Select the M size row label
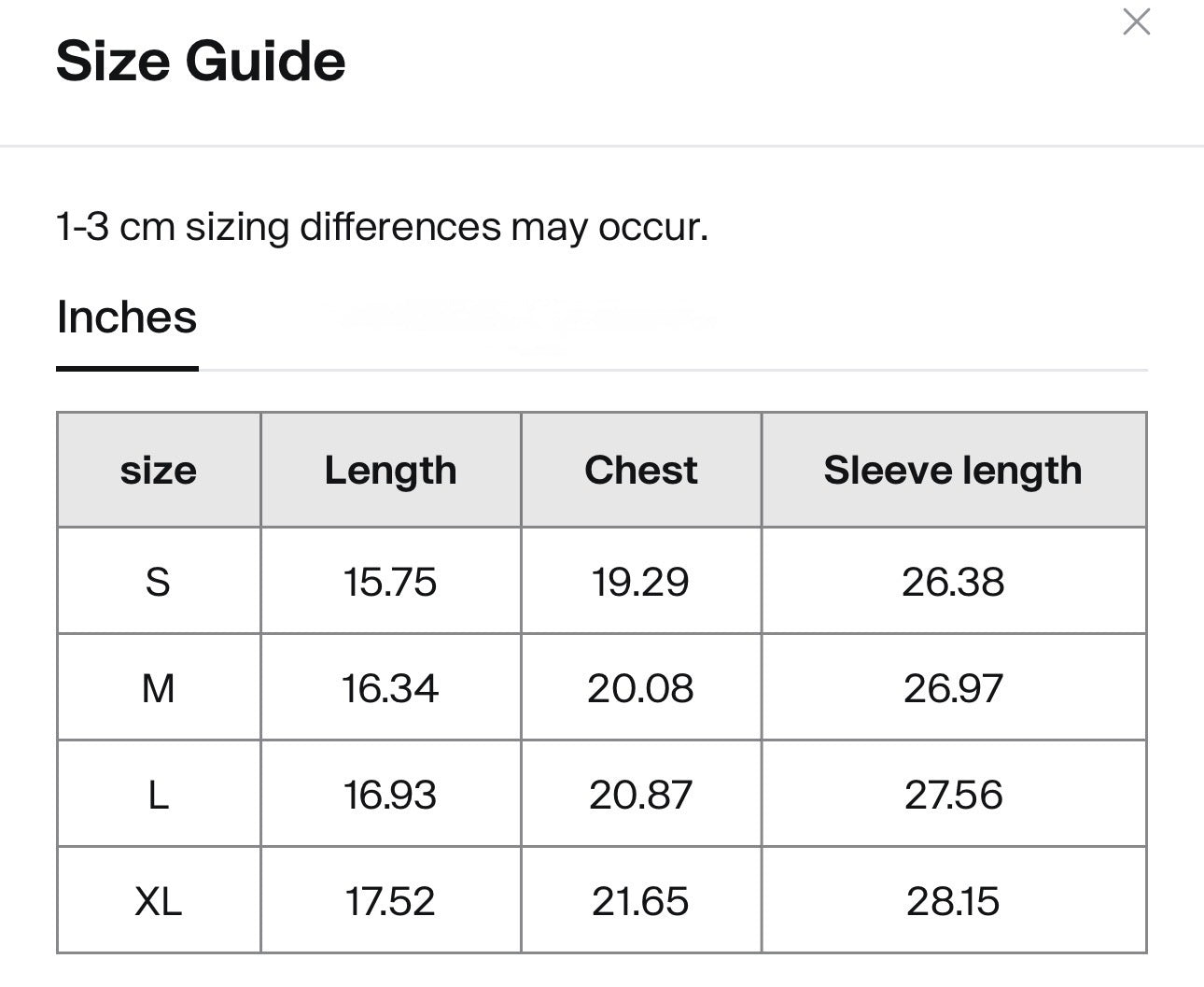Viewport: 1204px width, 987px height. point(159,688)
